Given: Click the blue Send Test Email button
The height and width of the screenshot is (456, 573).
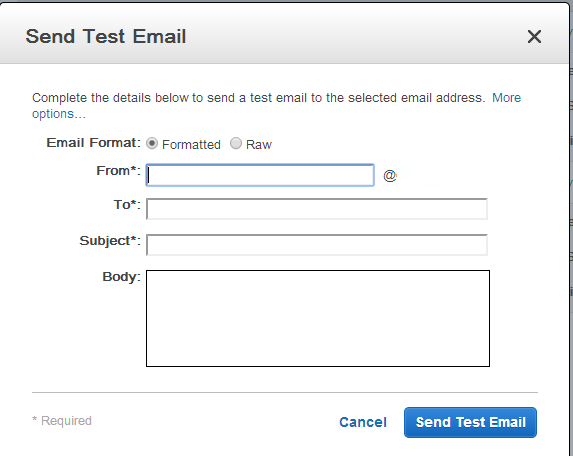Looking at the screenshot, I should tap(470, 422).
